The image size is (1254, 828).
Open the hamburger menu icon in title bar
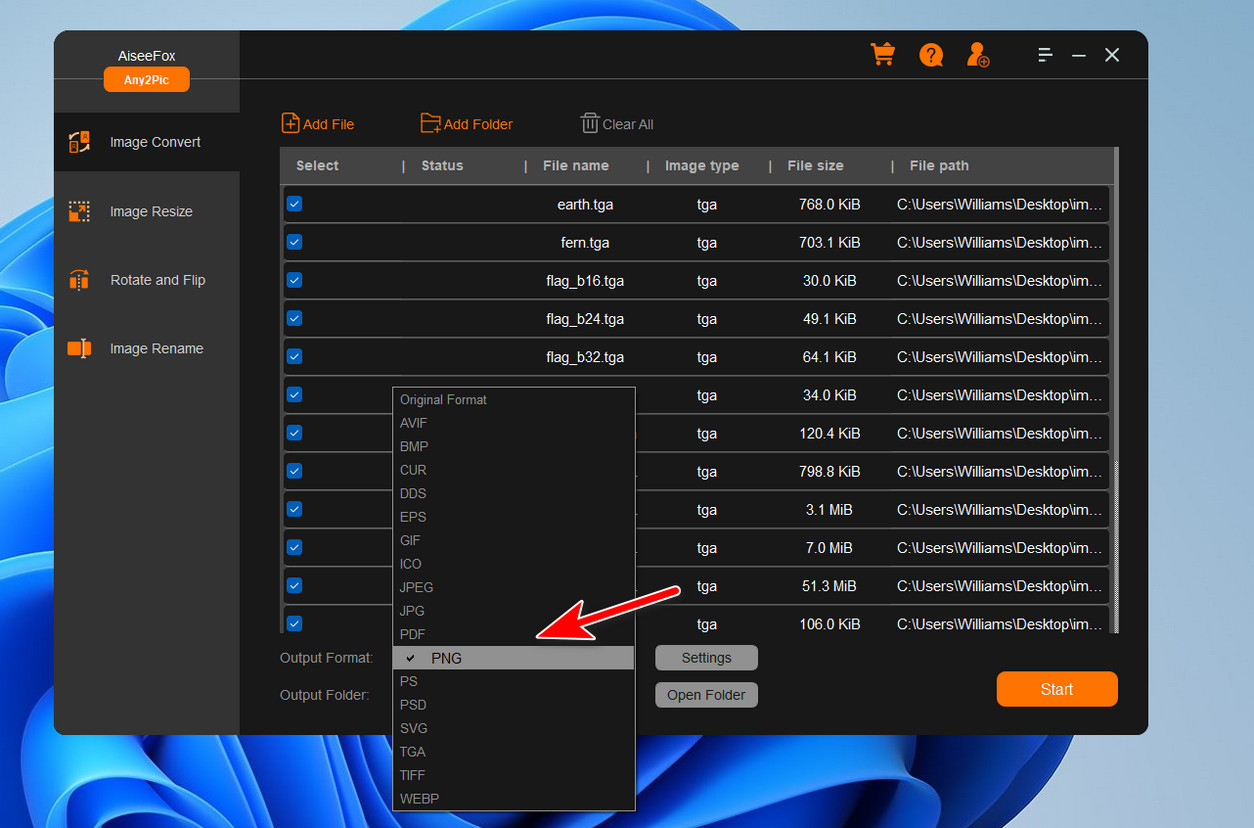(1045, 55)
